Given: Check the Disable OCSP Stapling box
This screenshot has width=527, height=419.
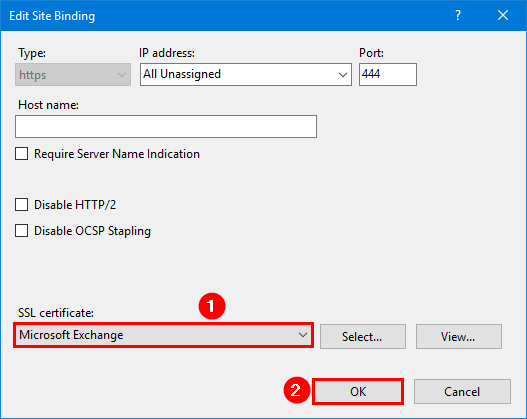Looking at the screenshot, I should click(x=22, y=231).
